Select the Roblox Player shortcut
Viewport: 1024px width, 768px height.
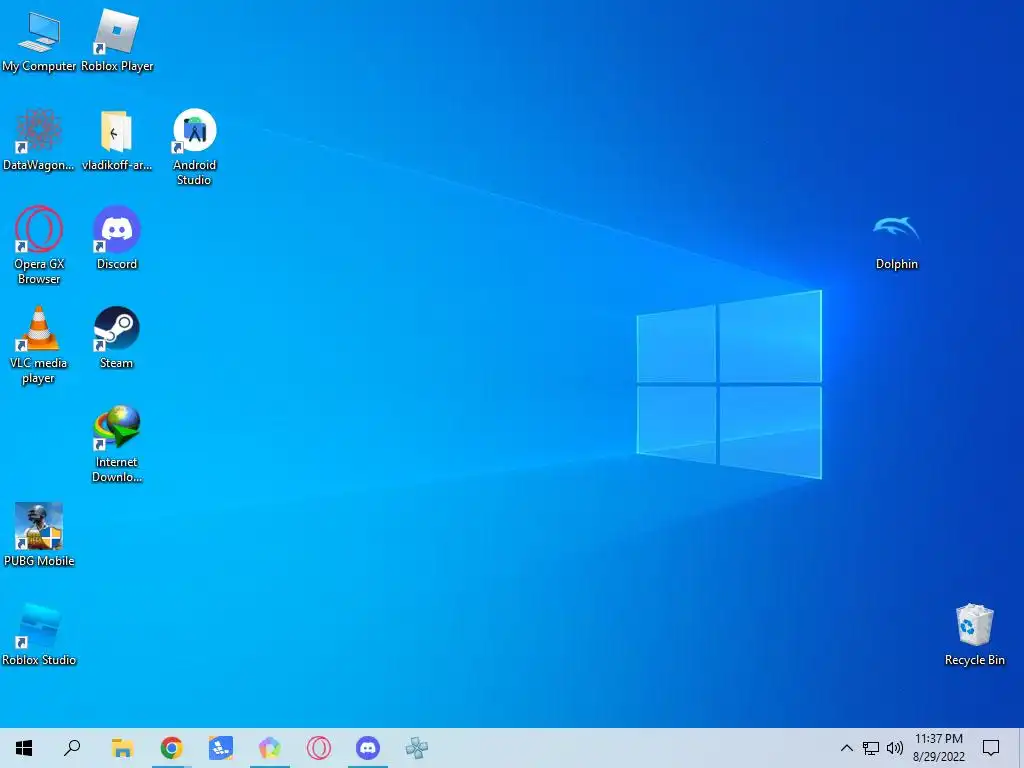(x=117, y=42)
